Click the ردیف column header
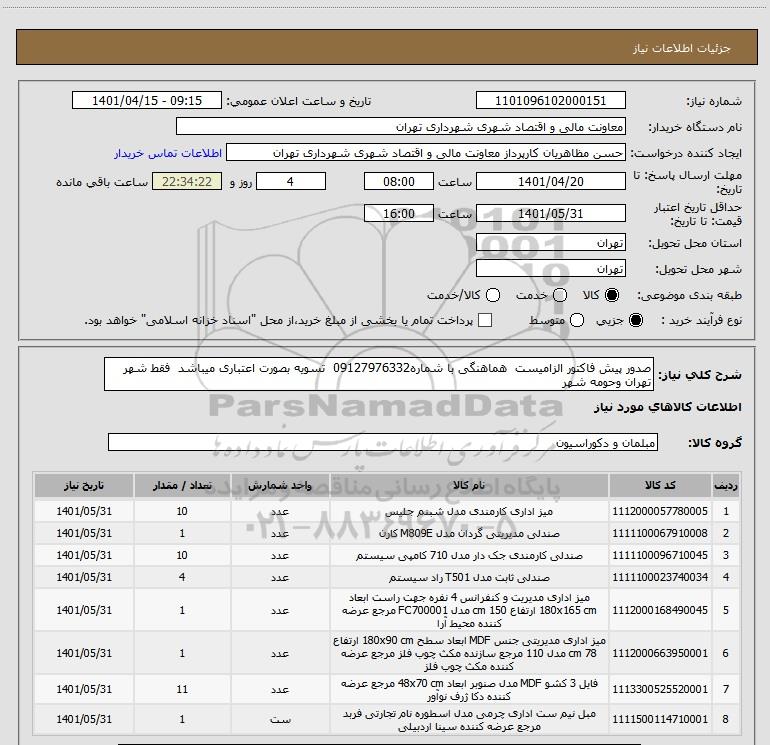This screenshot has height=745, width=770. pos(725,485)
